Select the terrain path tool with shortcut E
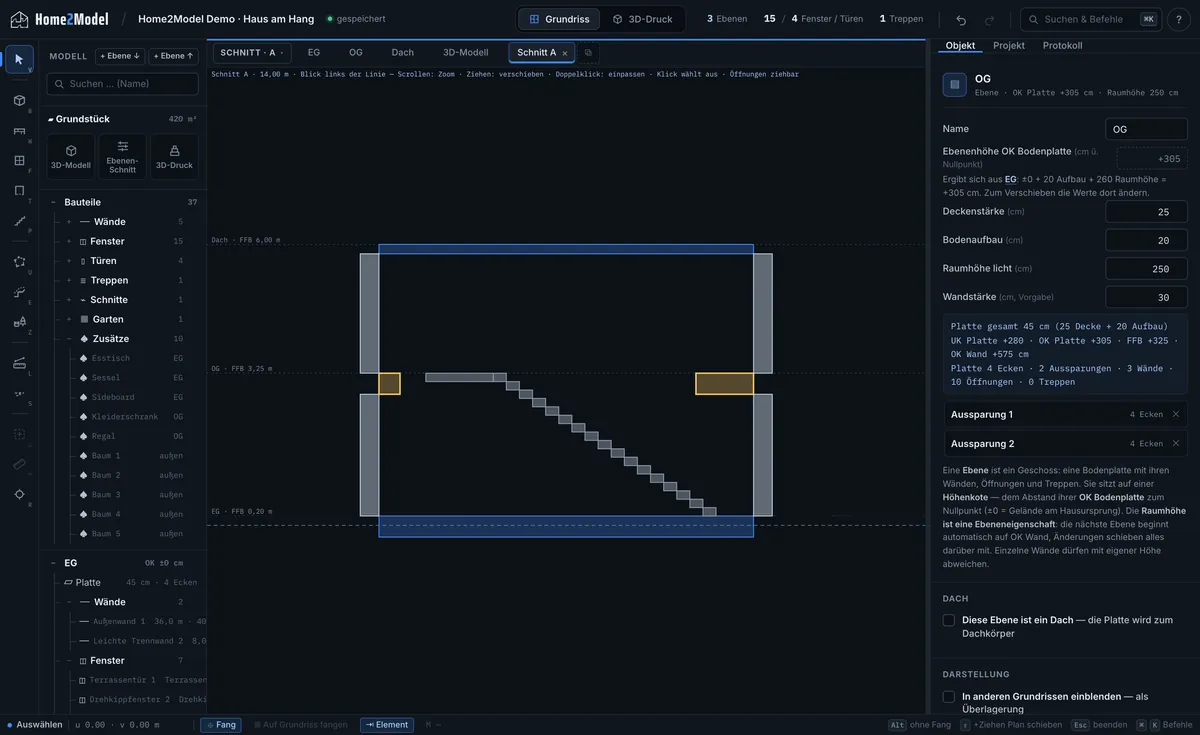The height and width of the screenshot is (735, 1200). [19, 292]
